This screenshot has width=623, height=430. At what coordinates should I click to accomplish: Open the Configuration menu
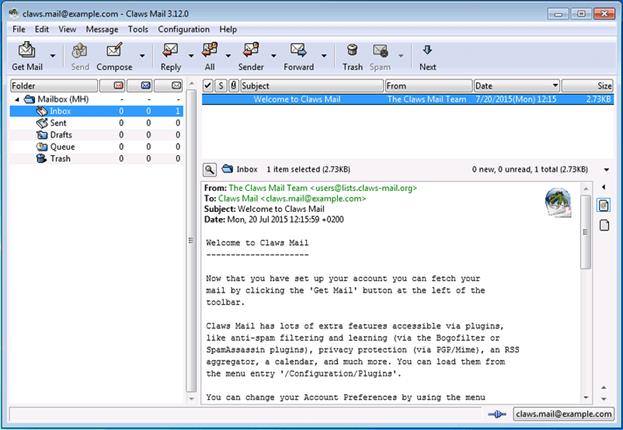(184, 29)
